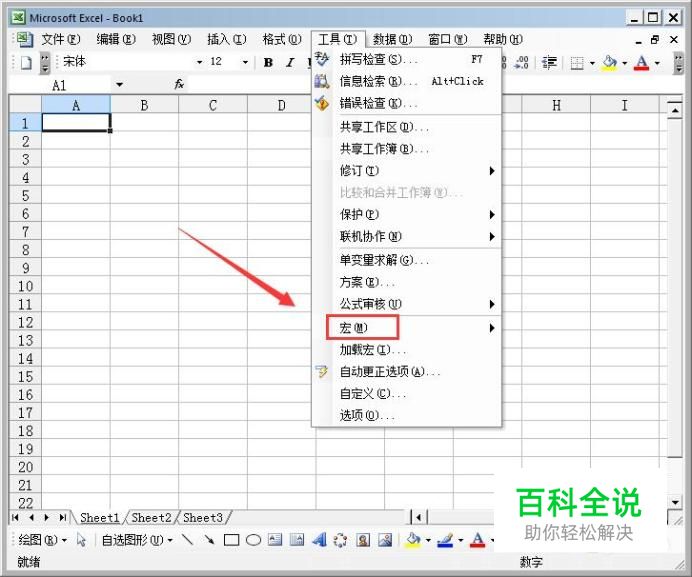Toggle Italic formatting button
This screenshot has width=692, height=577.
(290, 63)
